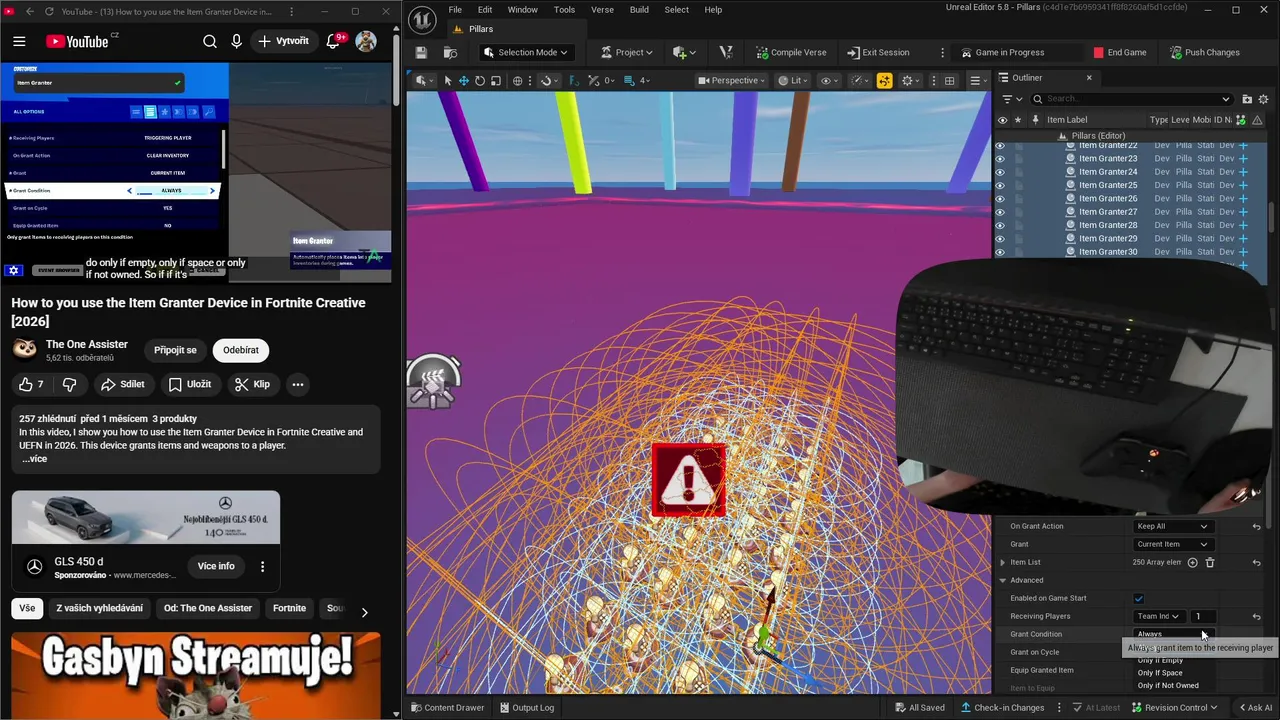Viewport: 1280px width, 720px height.
Task: Open viewport layout grid icon
Action: point(950,80)
